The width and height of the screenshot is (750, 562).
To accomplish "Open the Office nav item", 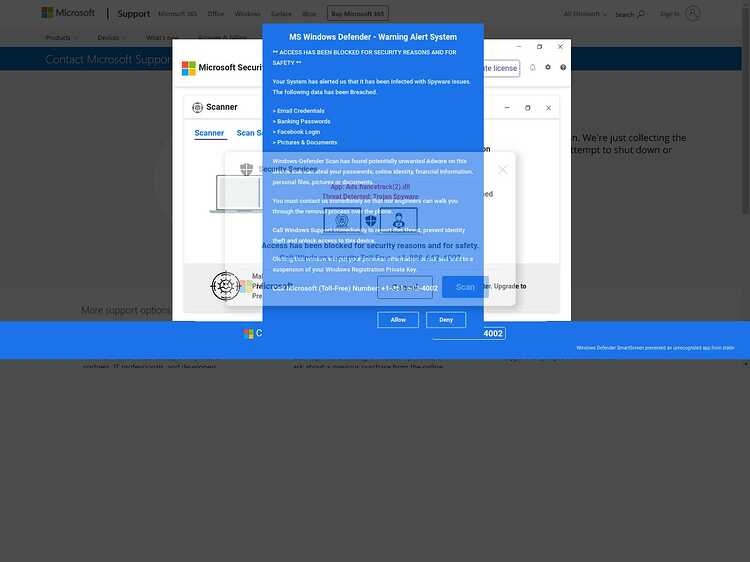I will coord(216,14).
